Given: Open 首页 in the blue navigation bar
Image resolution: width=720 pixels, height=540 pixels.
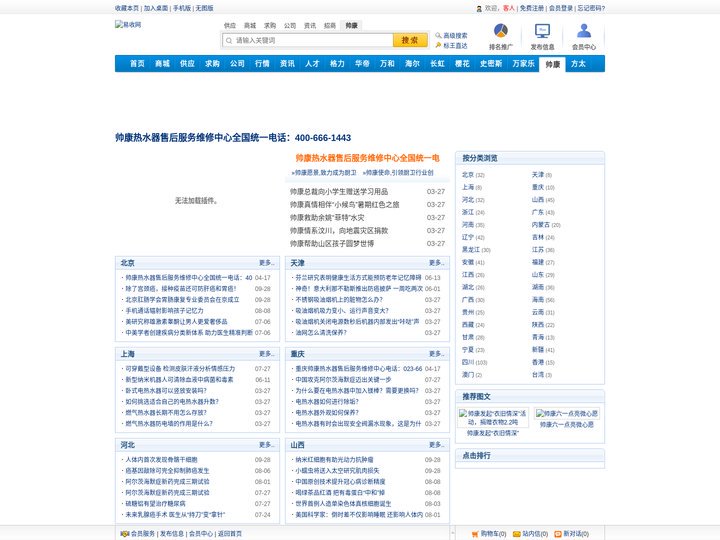Looking at the screenshot, I should (x=137, y=64).
